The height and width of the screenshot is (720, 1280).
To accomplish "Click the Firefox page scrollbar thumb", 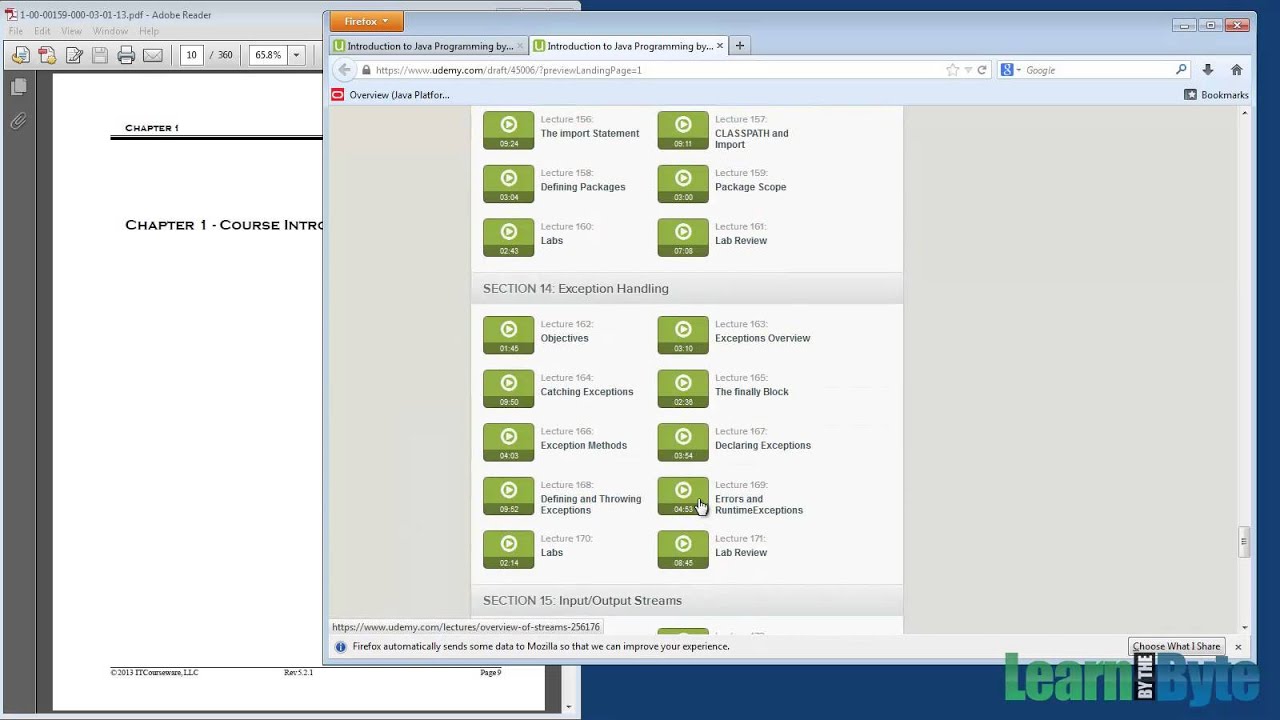I will 1244,542.
